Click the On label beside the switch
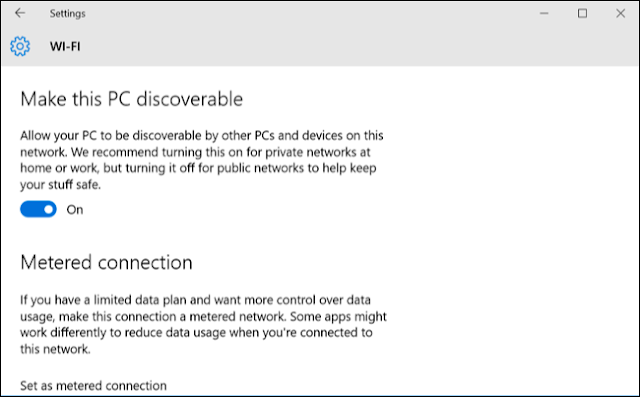Image resolution: width=640 pixels, height=397 pixels. pos(75,210)
